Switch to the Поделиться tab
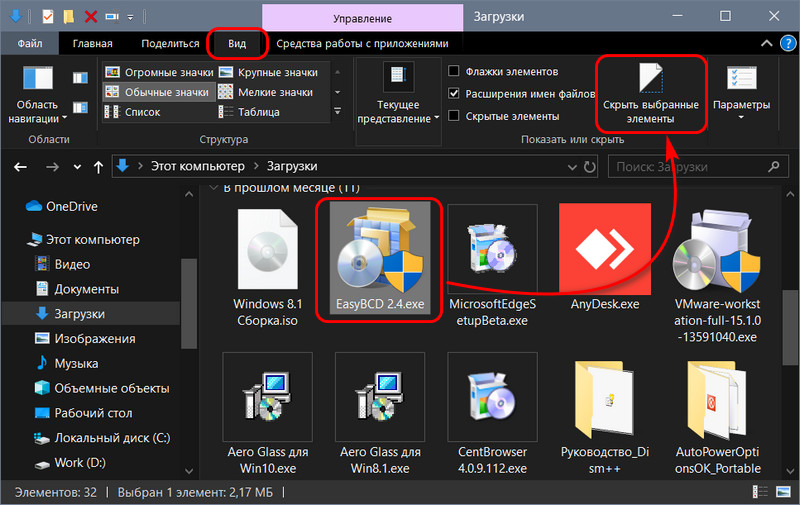 (x=170, y=44)
